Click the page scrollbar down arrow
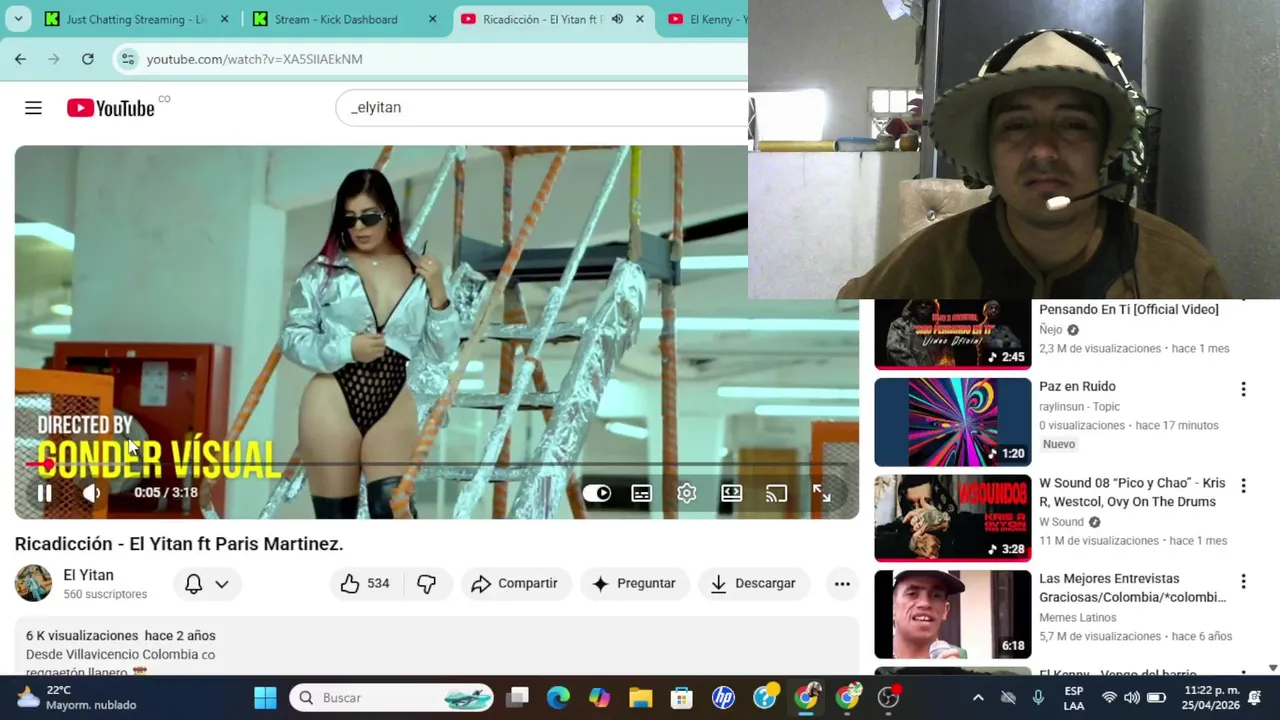Screen dimensions: 1280x720 point(1272,668)
